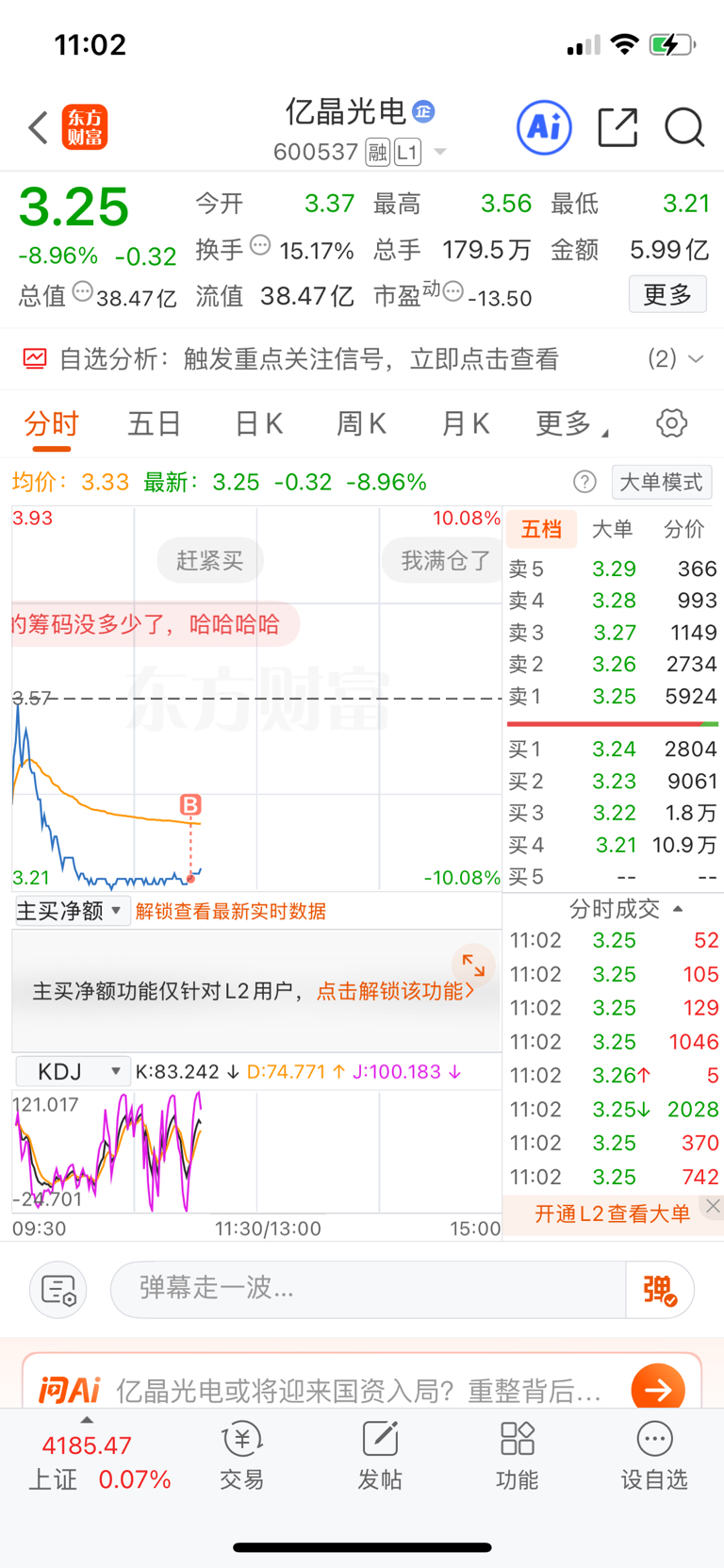724x1568 pixels.
Task: Focus the 弹幕走一波 input field
Action: click(369, 1289)
